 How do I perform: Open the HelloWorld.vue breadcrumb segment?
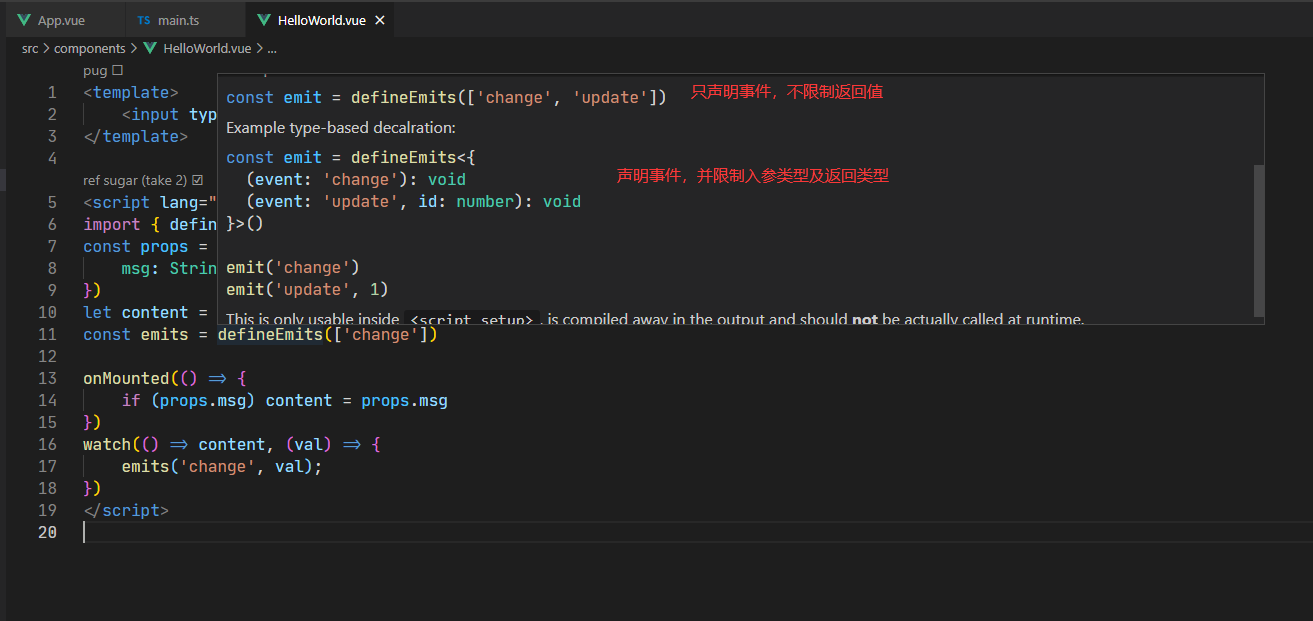pos(207,48)
